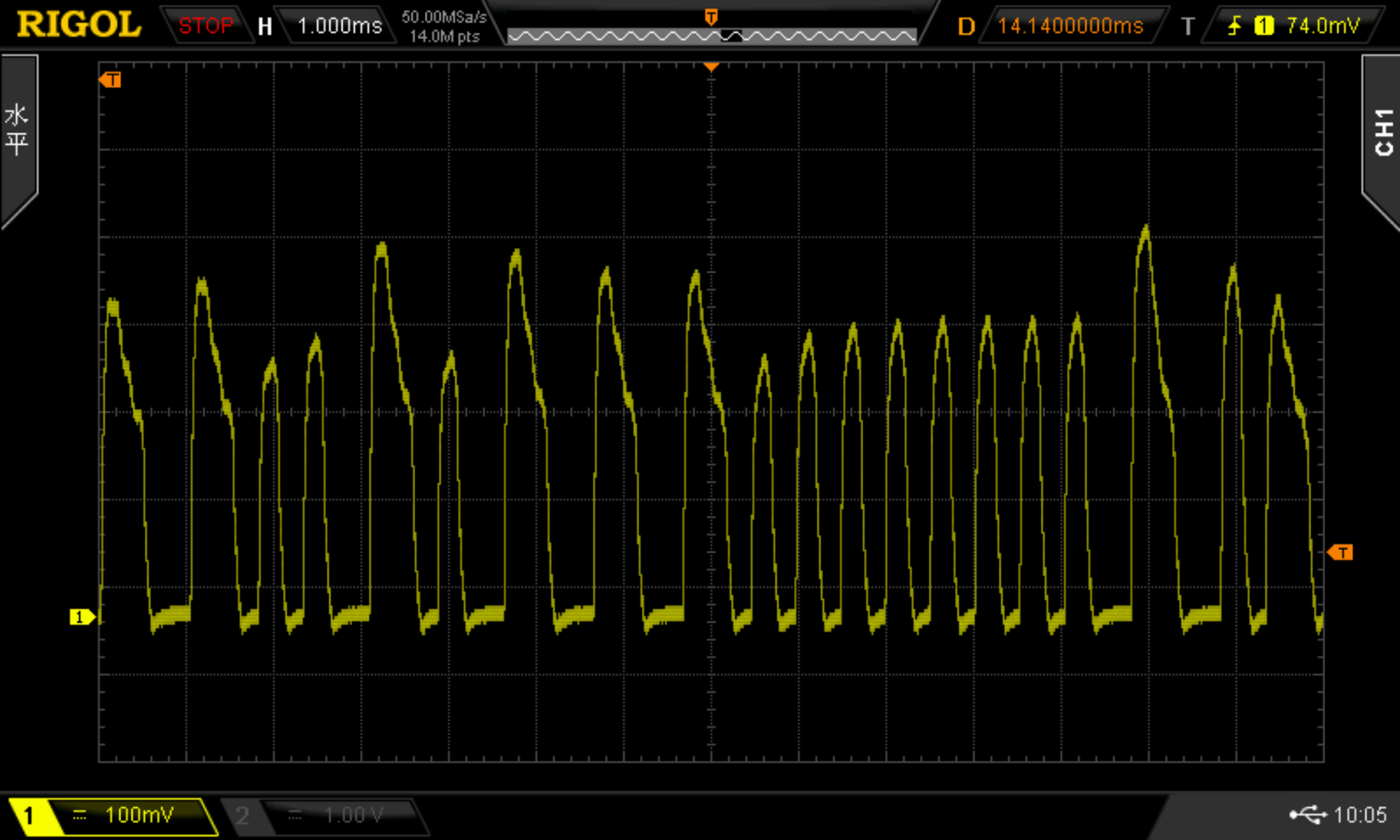Click the channel 2 1.00V scale

point(353,816)
